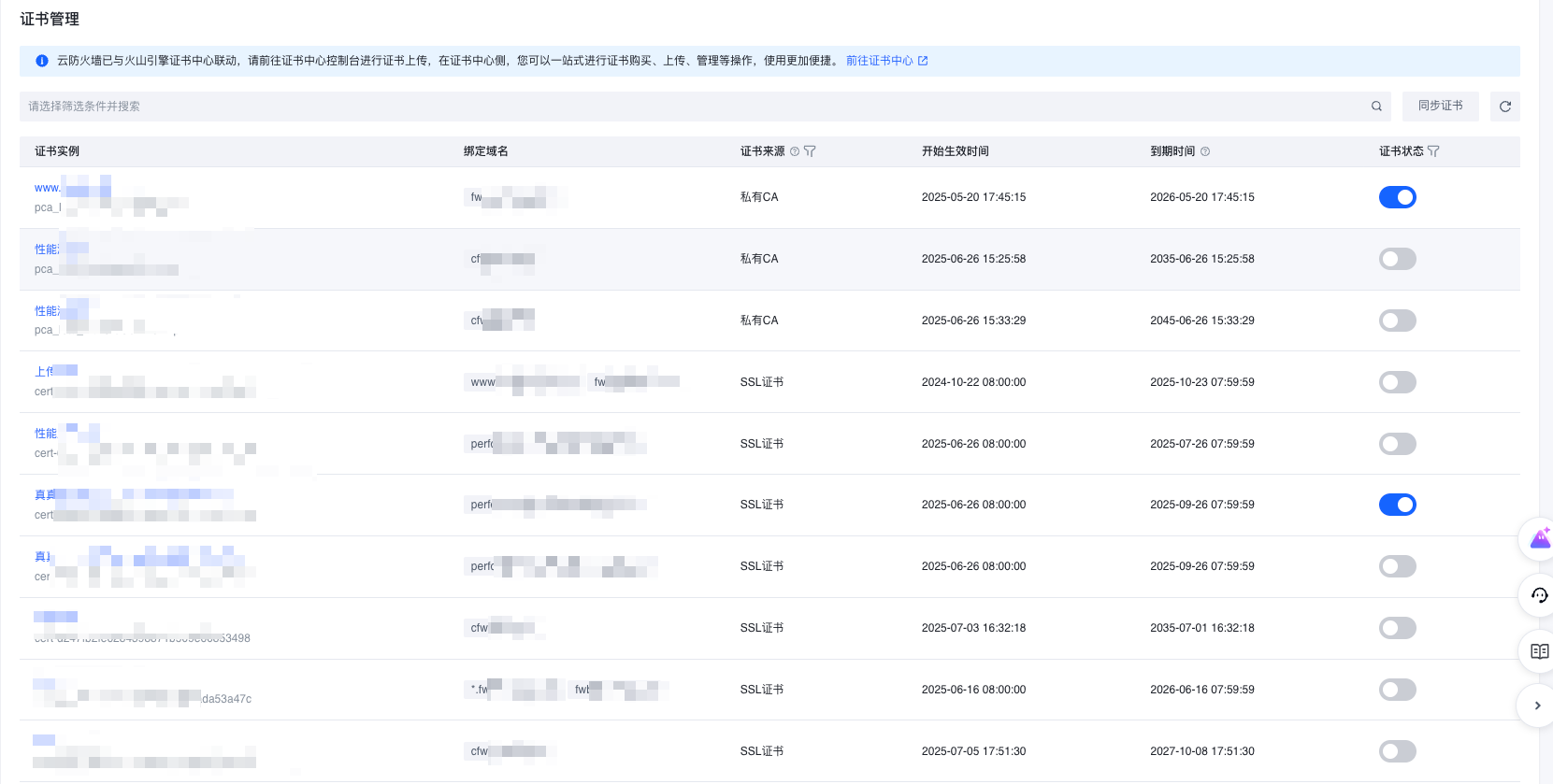Image resolution: width=1553 pixels, height=784 pixels.
Task: Expand the floating side panel arrow
Action: 1538,706
